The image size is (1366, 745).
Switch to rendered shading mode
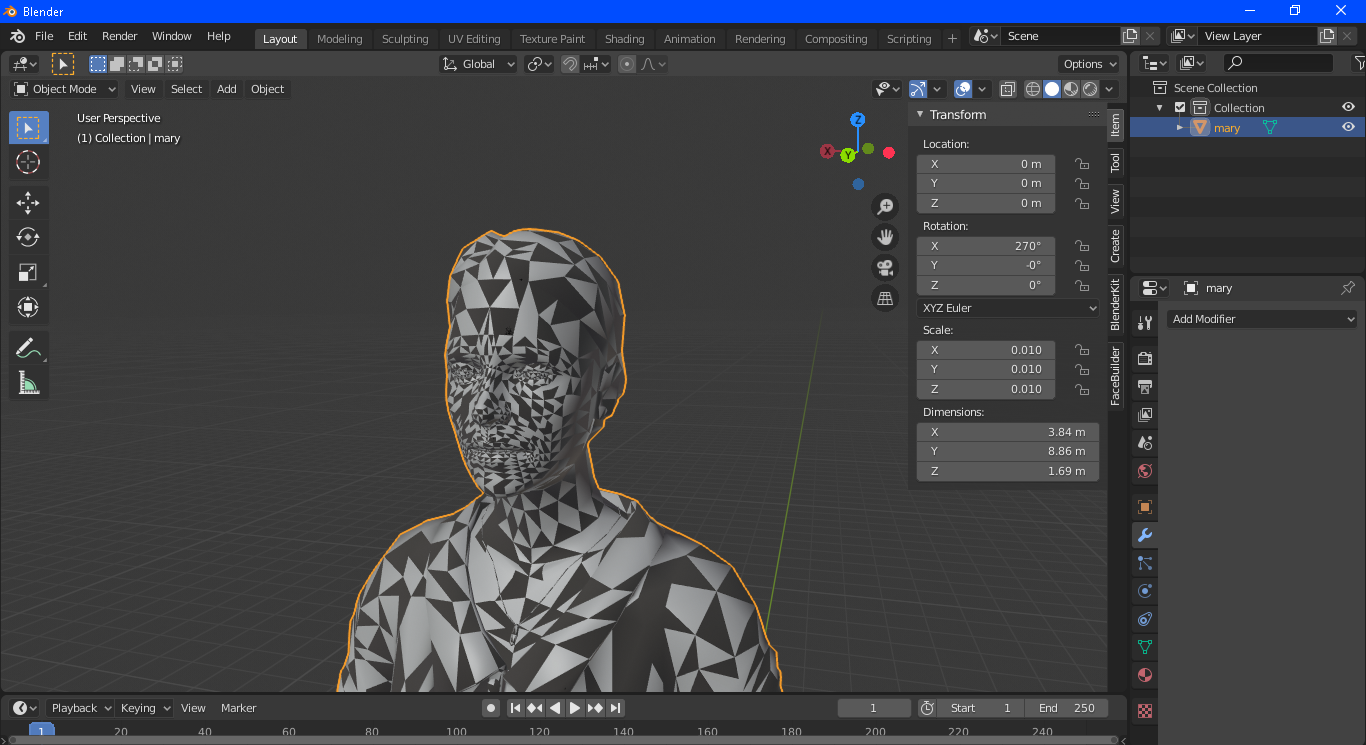pos(1090,89)
